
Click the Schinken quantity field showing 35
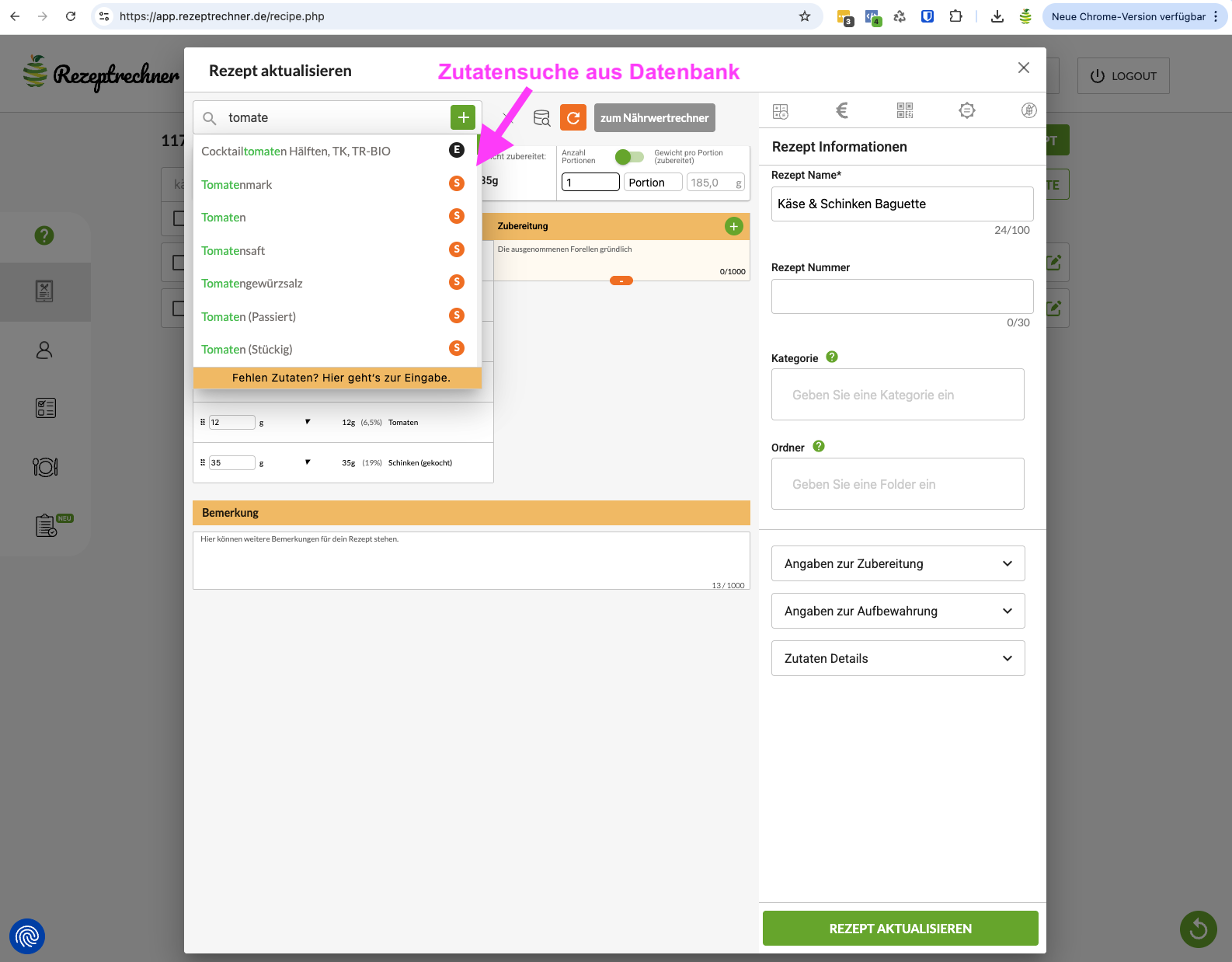pos(231,462)
